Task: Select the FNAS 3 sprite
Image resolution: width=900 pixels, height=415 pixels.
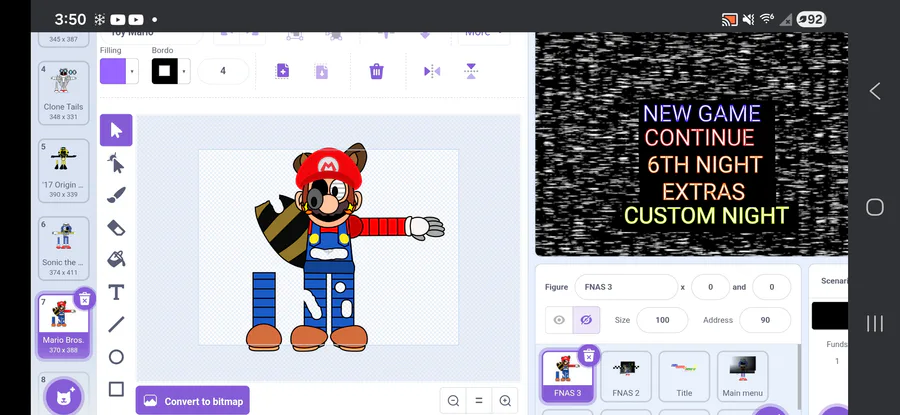Action: tap(567, 376)
